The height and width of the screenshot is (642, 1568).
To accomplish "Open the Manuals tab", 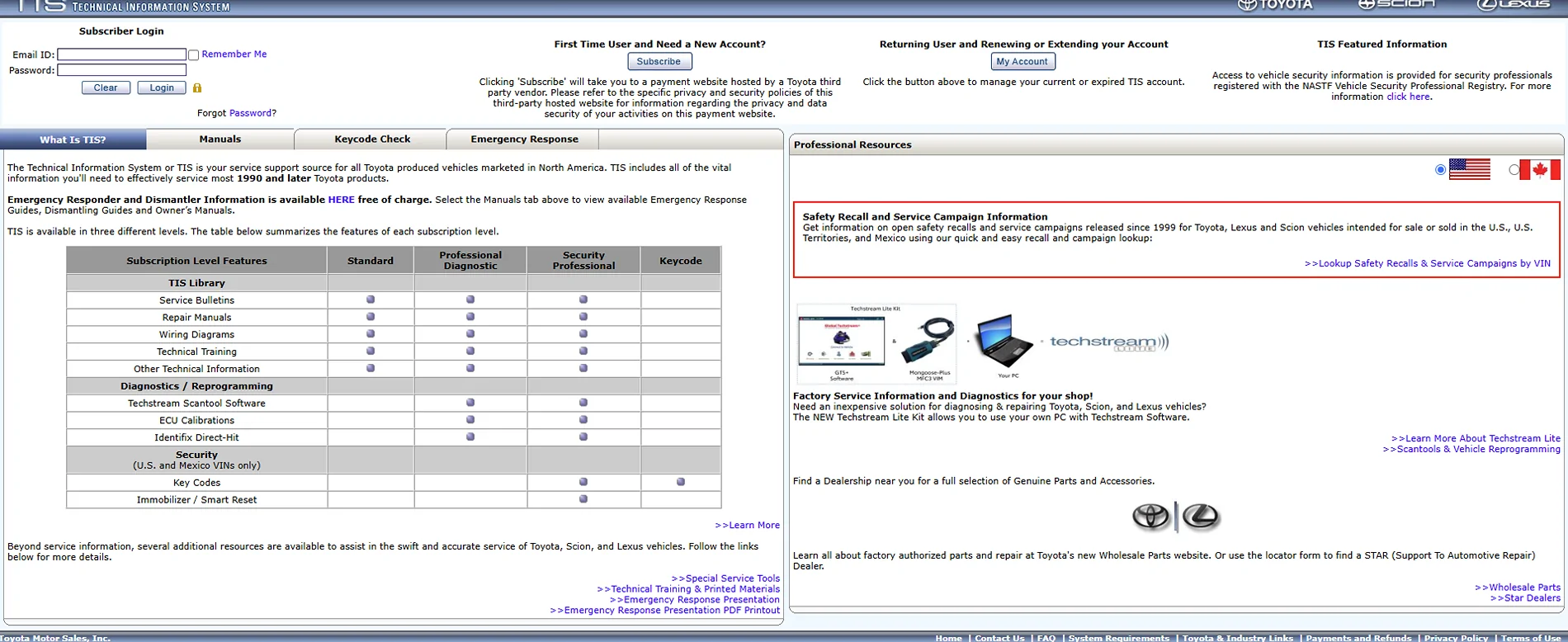I will coord(220,139).
